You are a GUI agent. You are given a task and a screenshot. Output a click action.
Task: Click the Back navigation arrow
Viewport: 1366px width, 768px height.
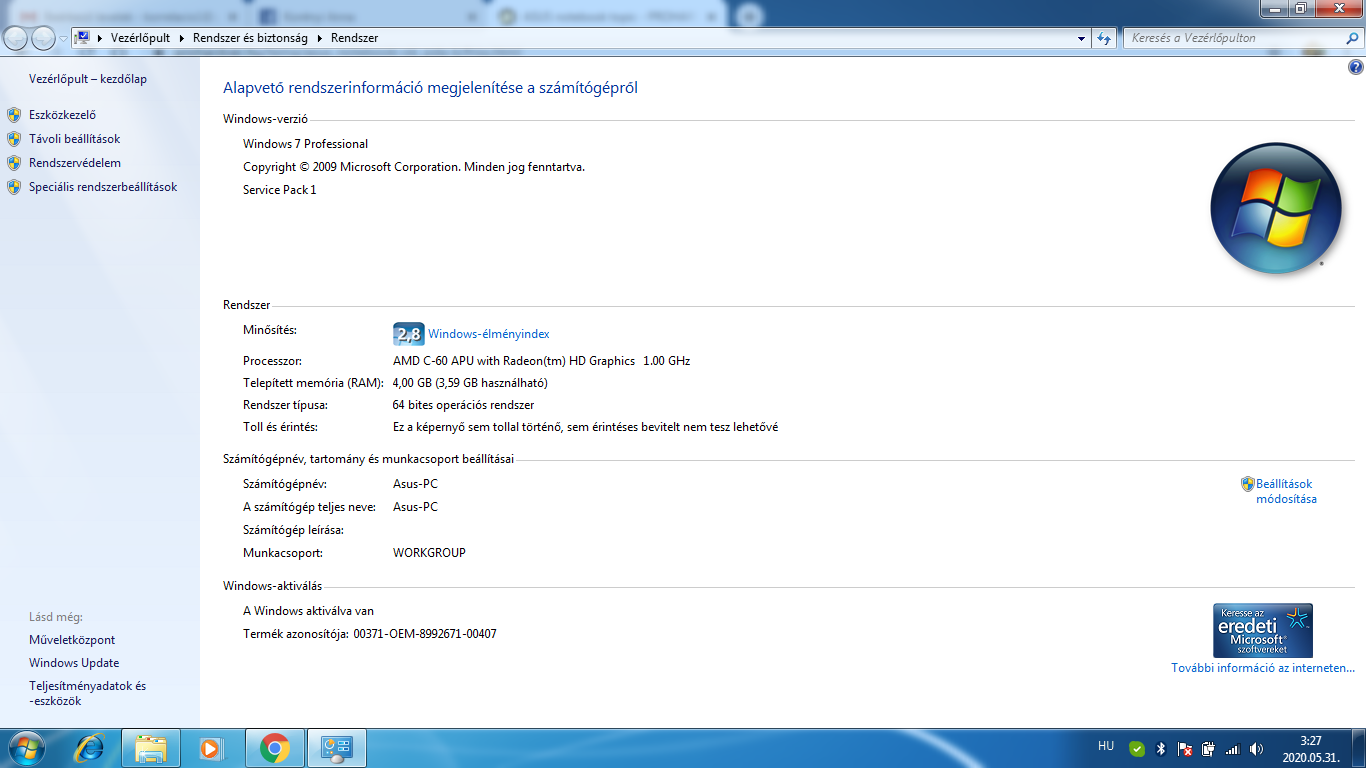[16, 38]
